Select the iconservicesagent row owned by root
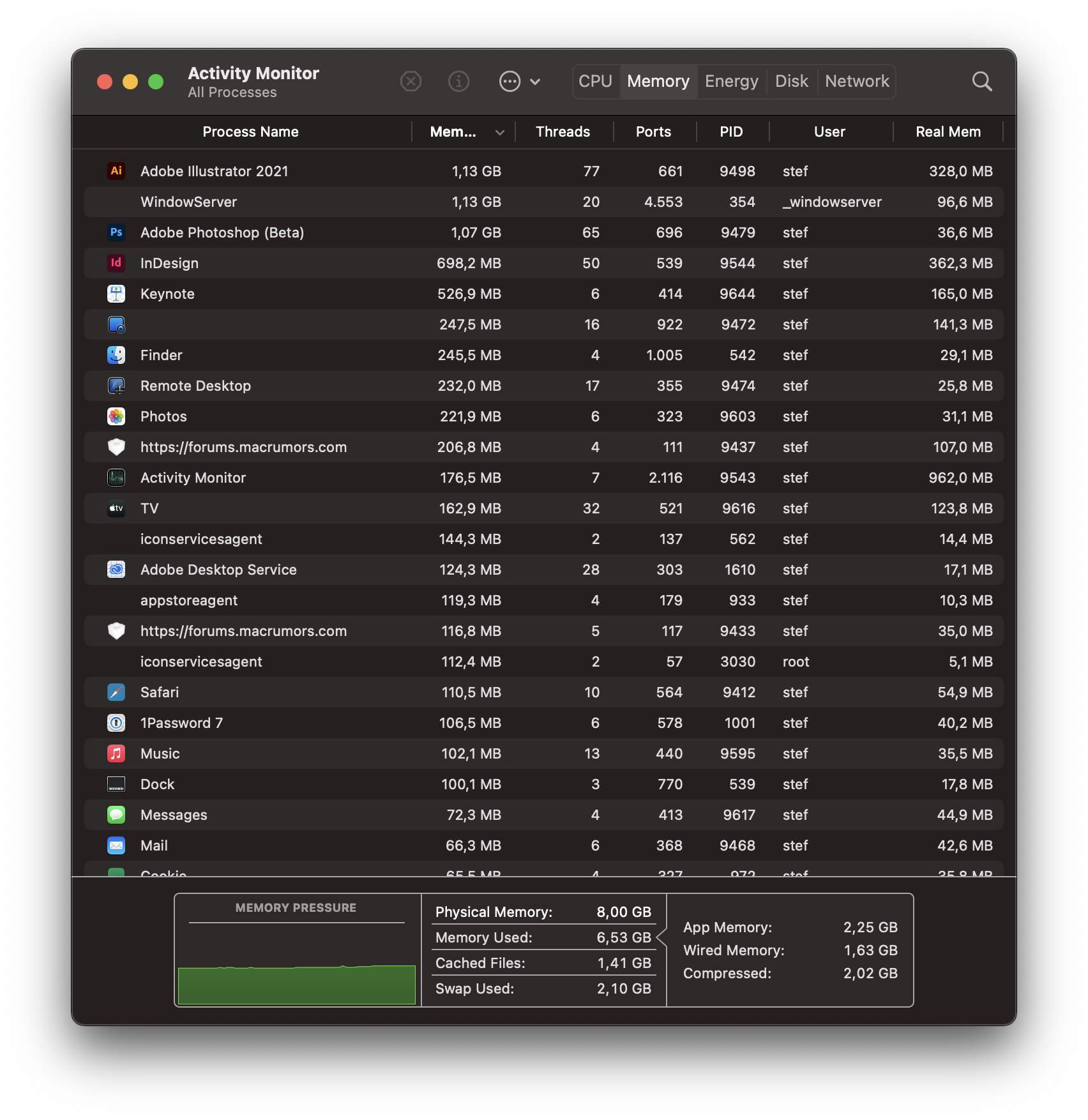 click(544, 662)
